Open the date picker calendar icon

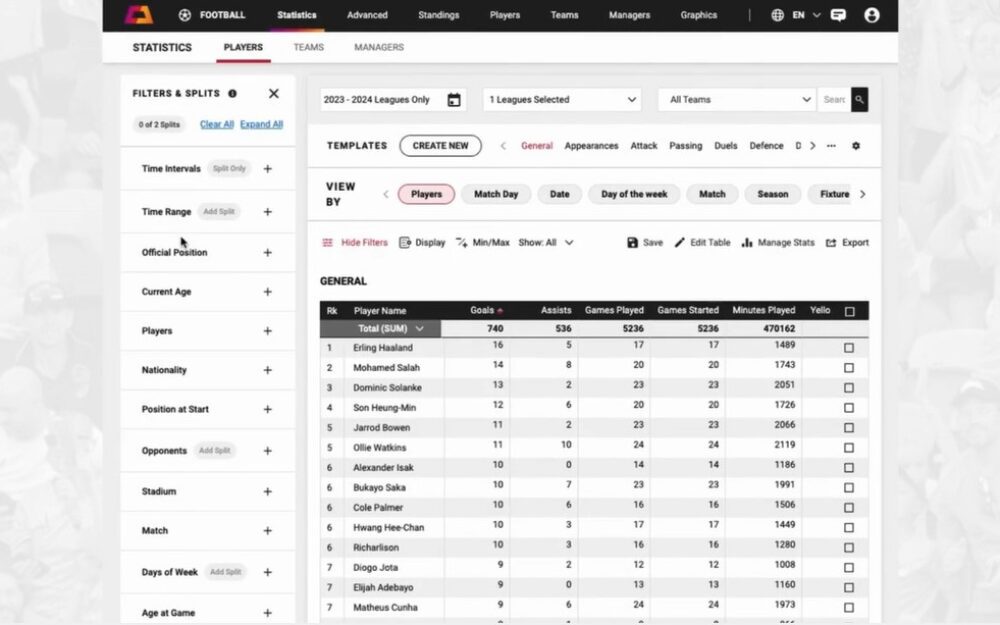(455, 100)
